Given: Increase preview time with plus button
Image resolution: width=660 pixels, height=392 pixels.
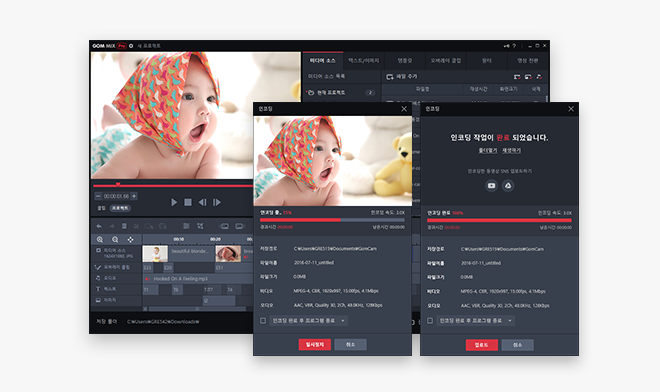Looking at the screenshot, I should click(x=134, y=196).
